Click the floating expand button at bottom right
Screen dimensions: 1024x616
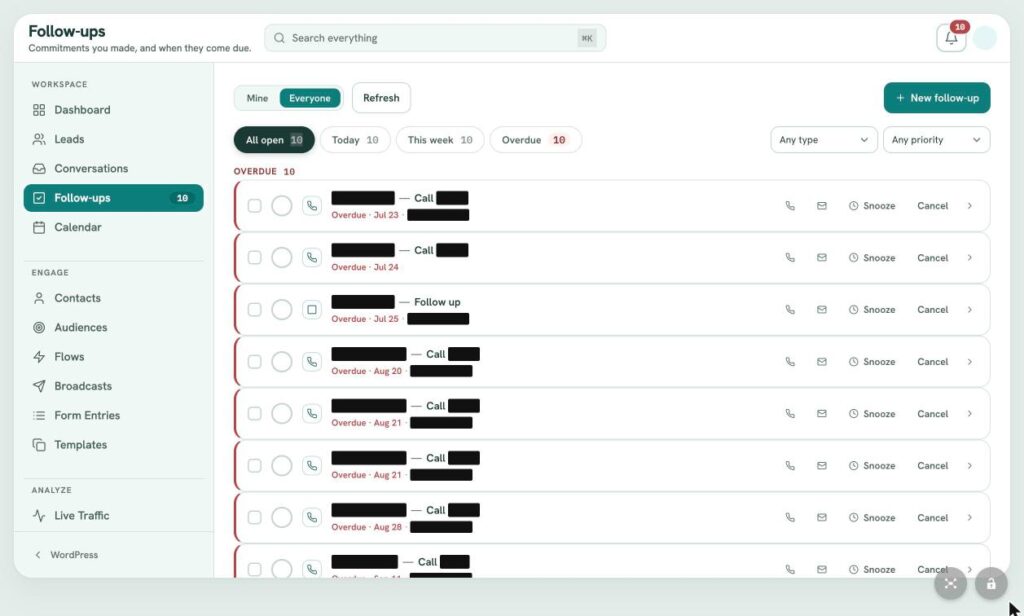tap(950, 583)
